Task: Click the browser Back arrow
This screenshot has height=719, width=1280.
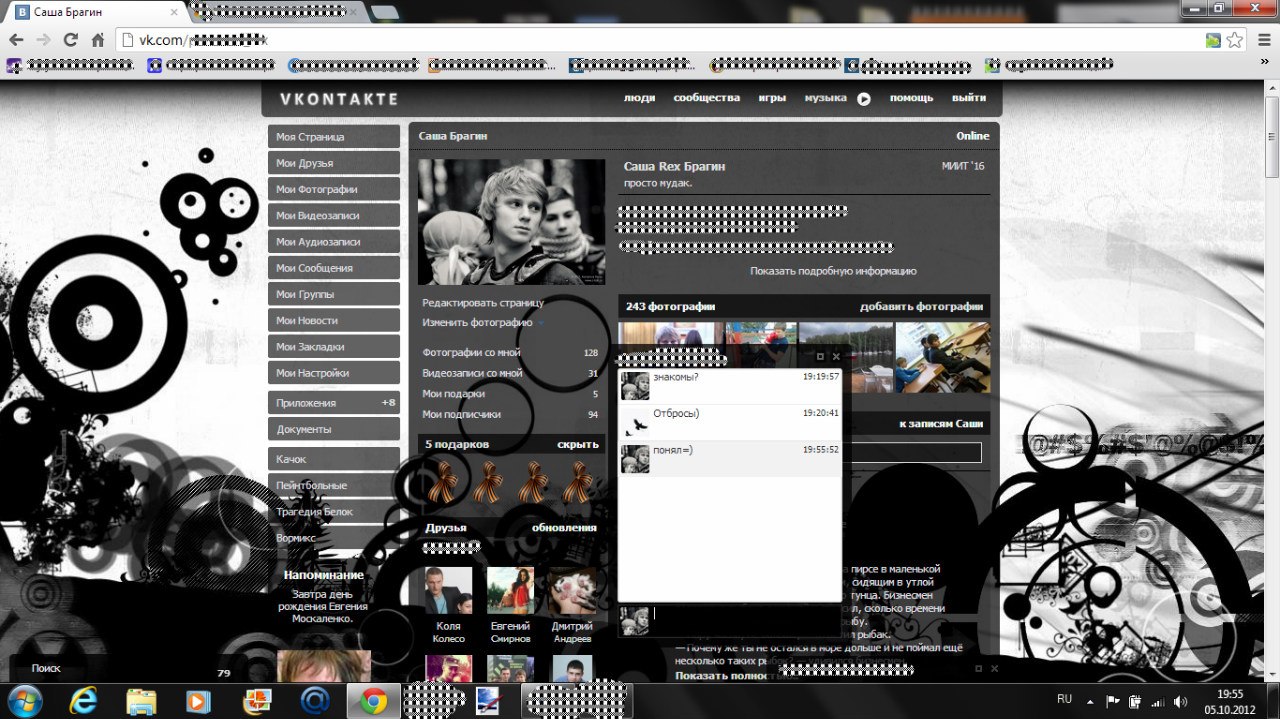Action: point(16,40)
